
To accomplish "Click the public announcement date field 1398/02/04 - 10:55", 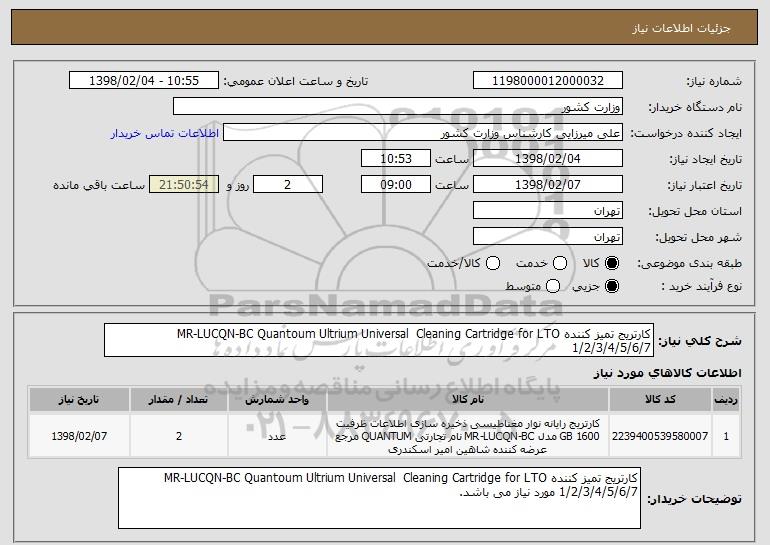I will 144,81.
